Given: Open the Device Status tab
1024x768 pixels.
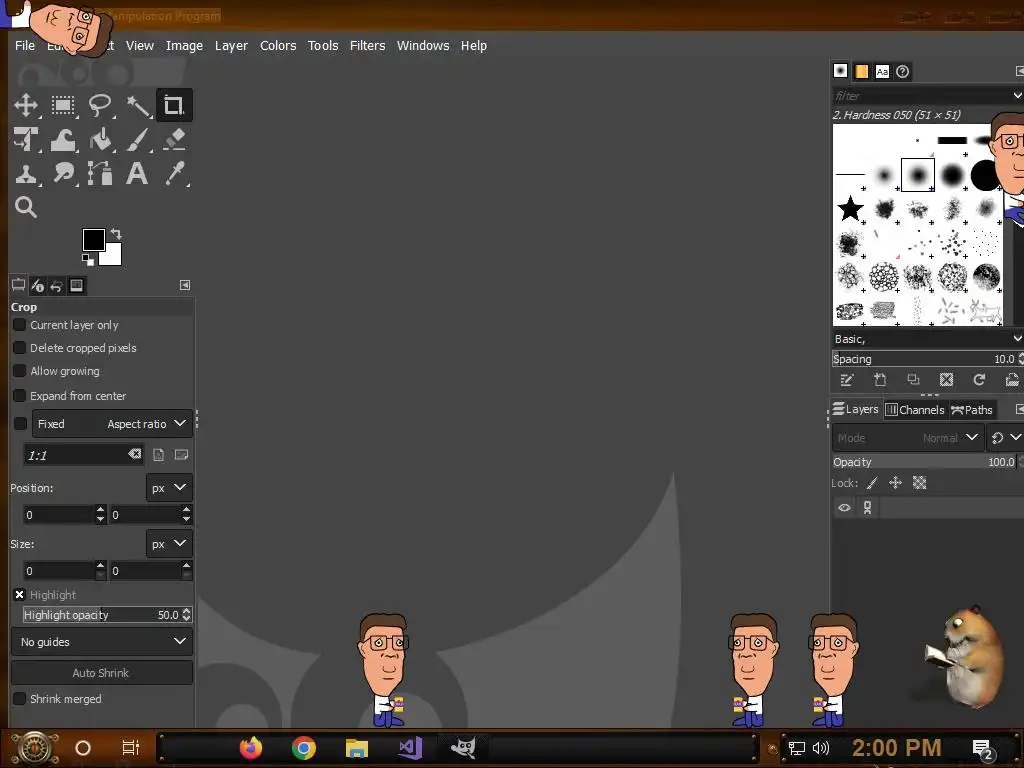Looking at the screenshot, I should 37,285.
